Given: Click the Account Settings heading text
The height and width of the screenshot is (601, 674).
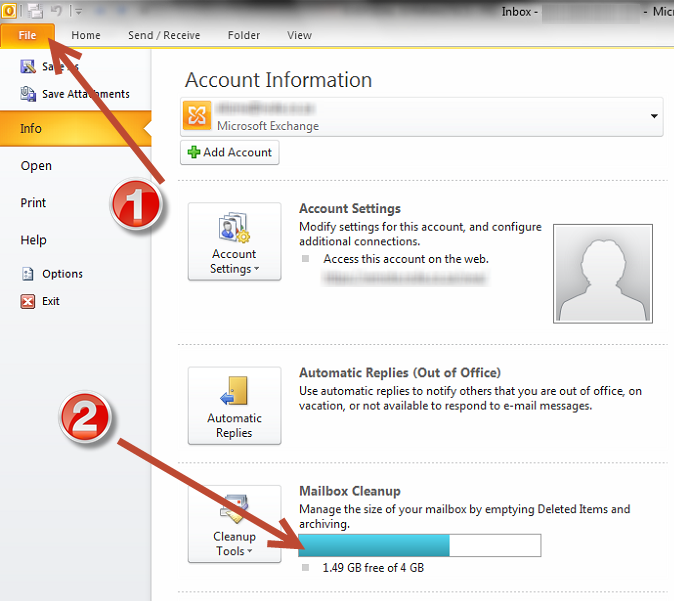Looking at the screenshot, I should tap(350, 209).
